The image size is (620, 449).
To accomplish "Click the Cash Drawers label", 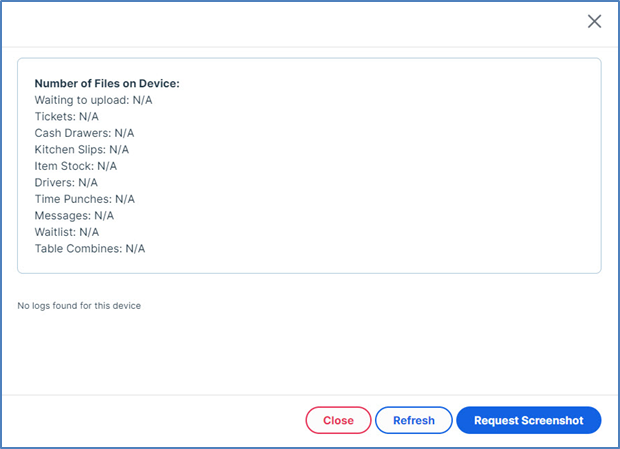I will 72,133.
